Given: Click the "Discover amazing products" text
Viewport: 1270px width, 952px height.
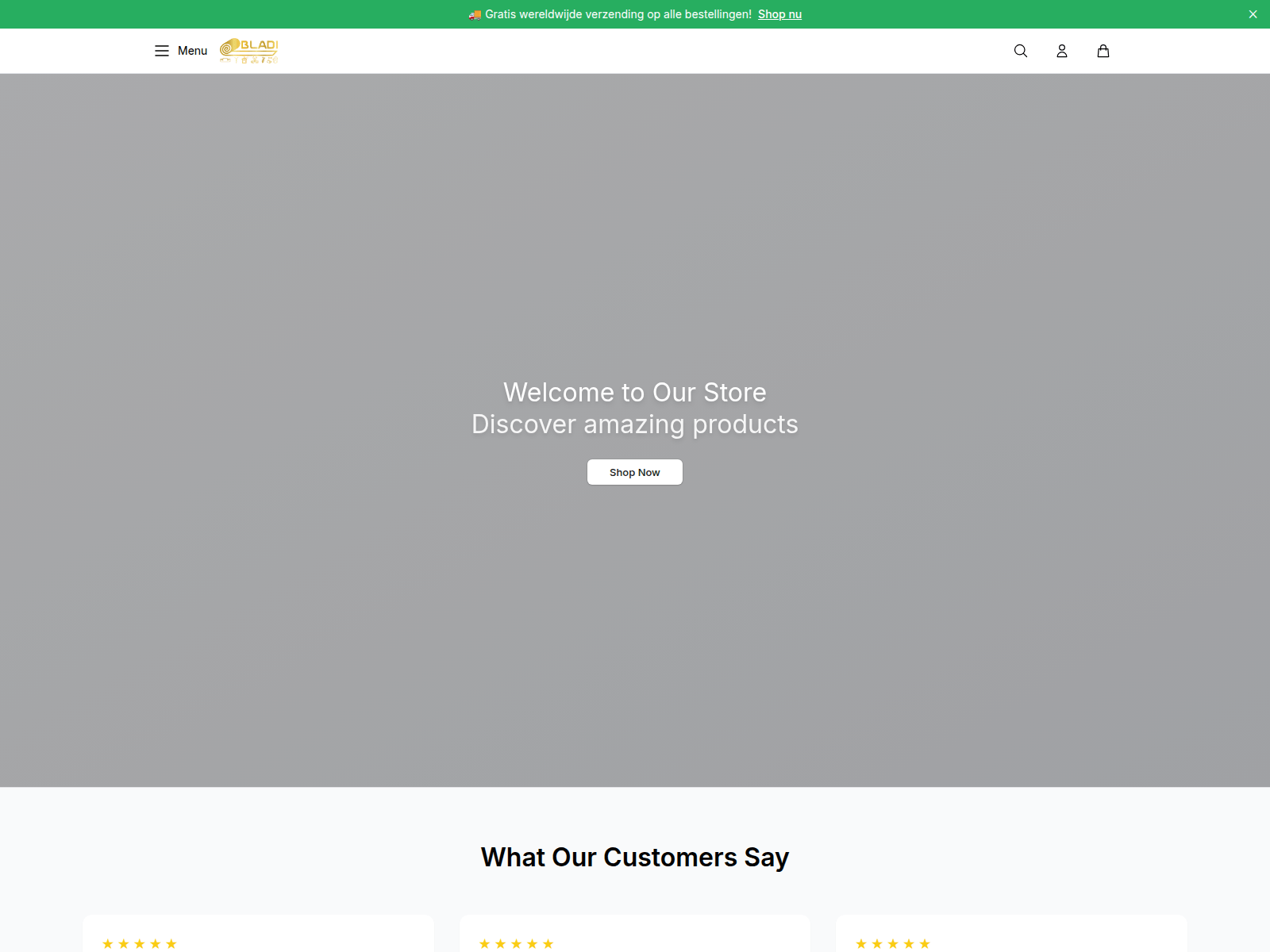Looking at the screenshot, I should (635, 424).
